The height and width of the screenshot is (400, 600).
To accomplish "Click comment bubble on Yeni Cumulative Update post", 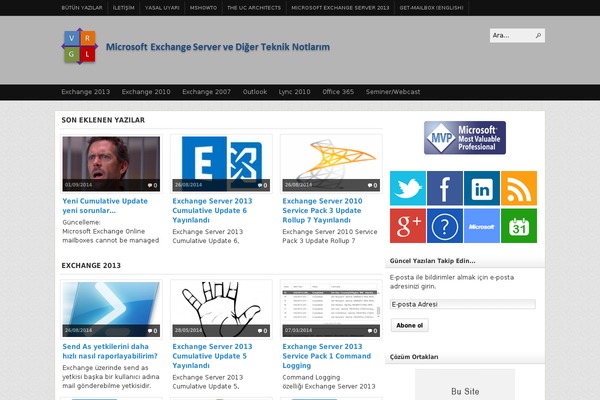I will pos(152,185).
